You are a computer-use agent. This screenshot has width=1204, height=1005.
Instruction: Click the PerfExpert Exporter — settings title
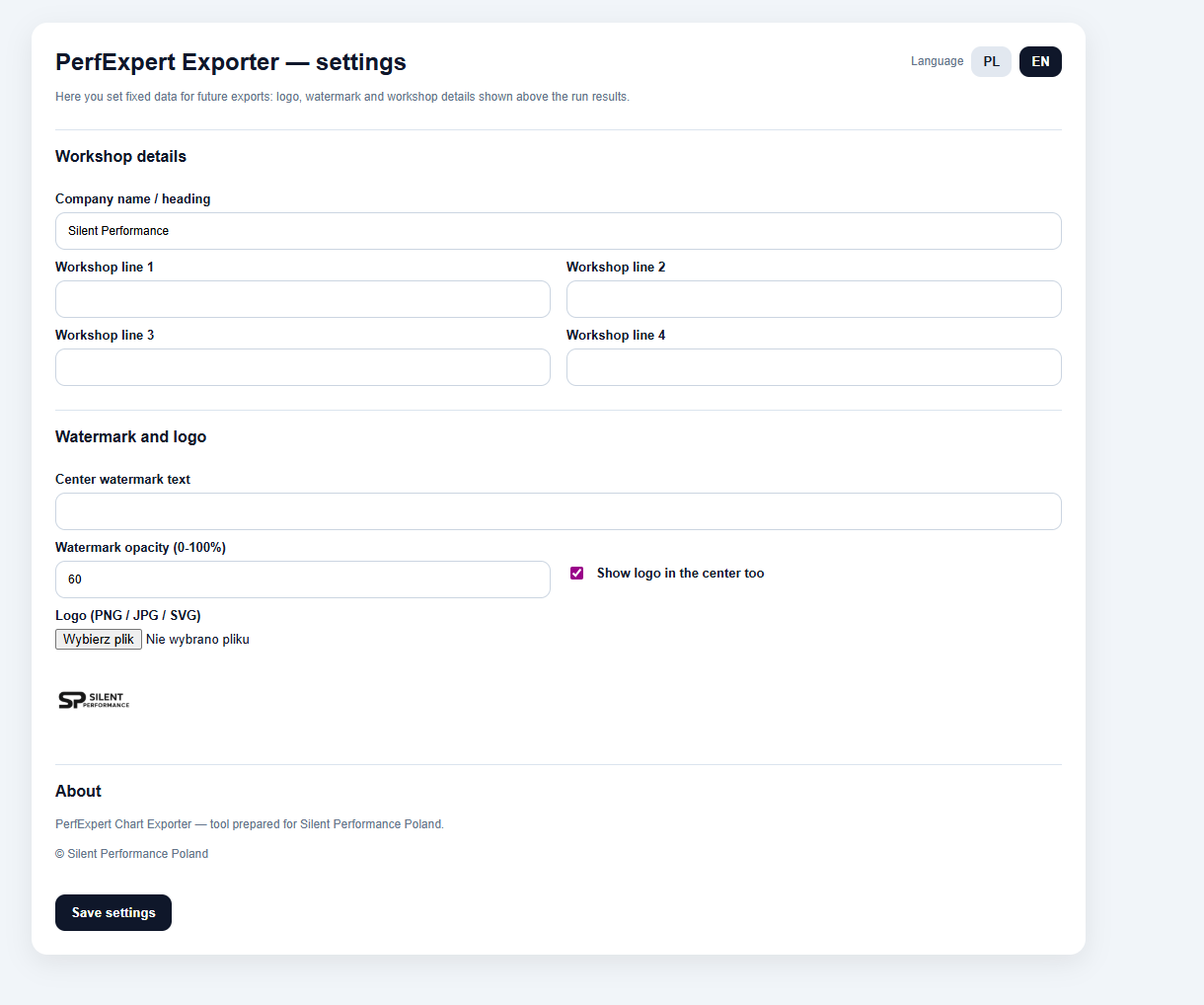tap(230, 62)
